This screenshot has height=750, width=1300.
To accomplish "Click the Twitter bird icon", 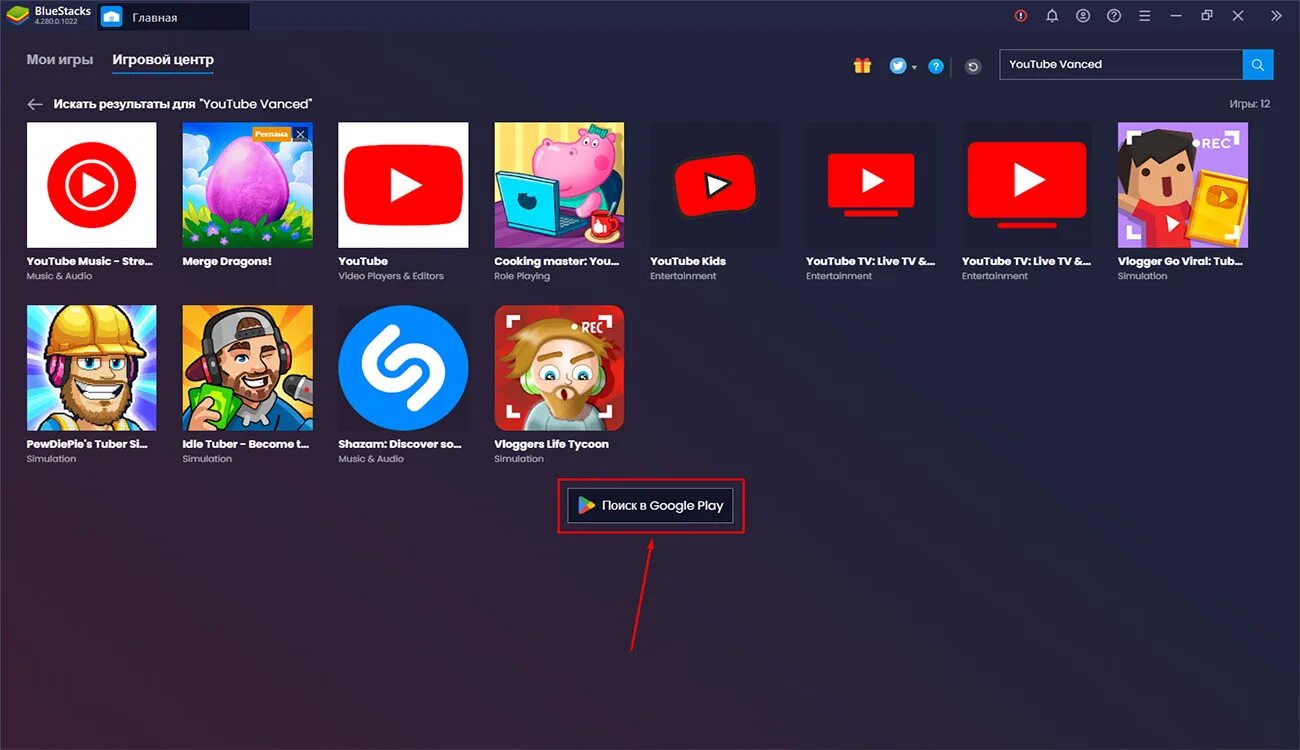I will [x=898, y=66].
